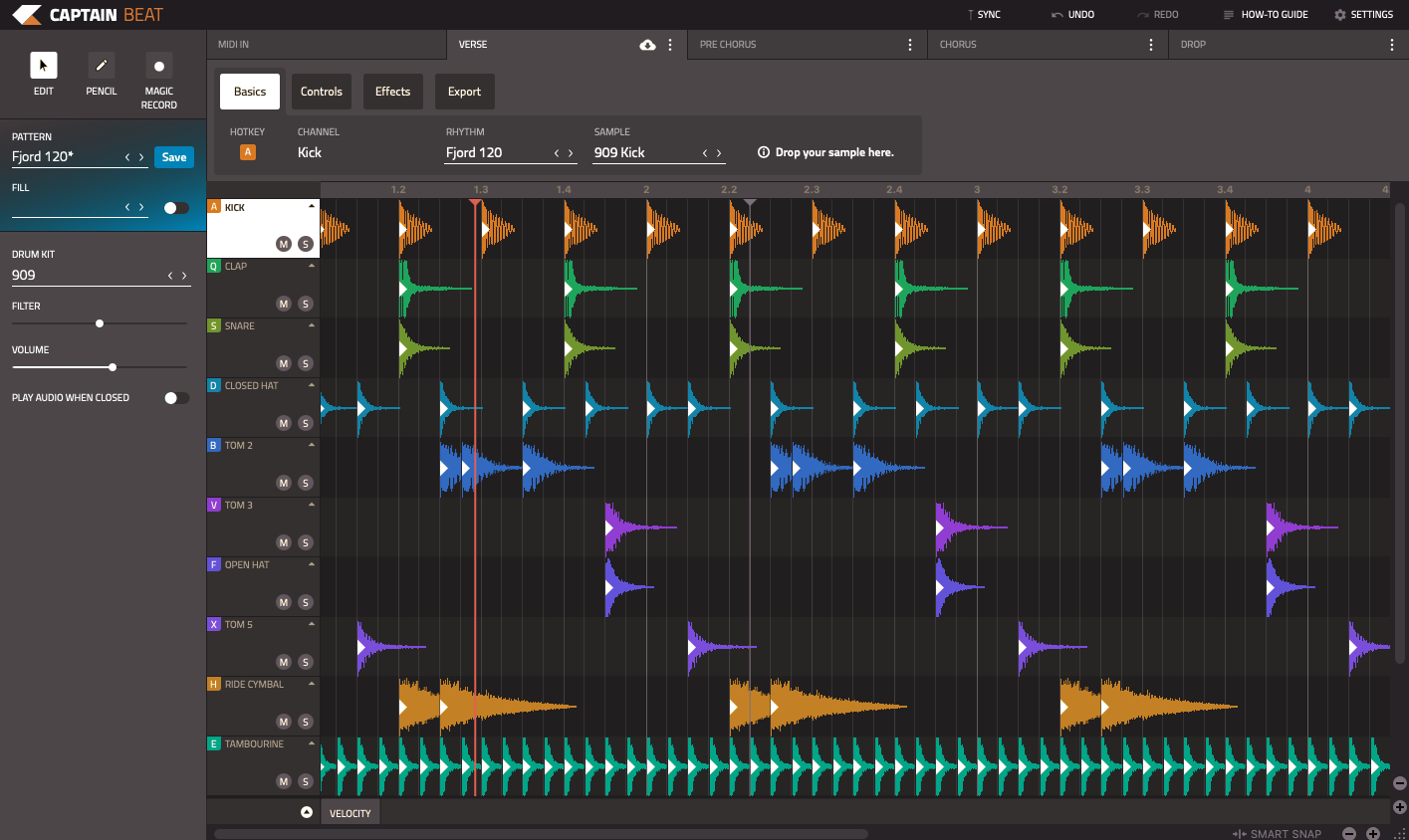Open Pre Chorus tab three-dot menu
The height and width of the screenshot is (840, 1409).
[x=910, y=45]
